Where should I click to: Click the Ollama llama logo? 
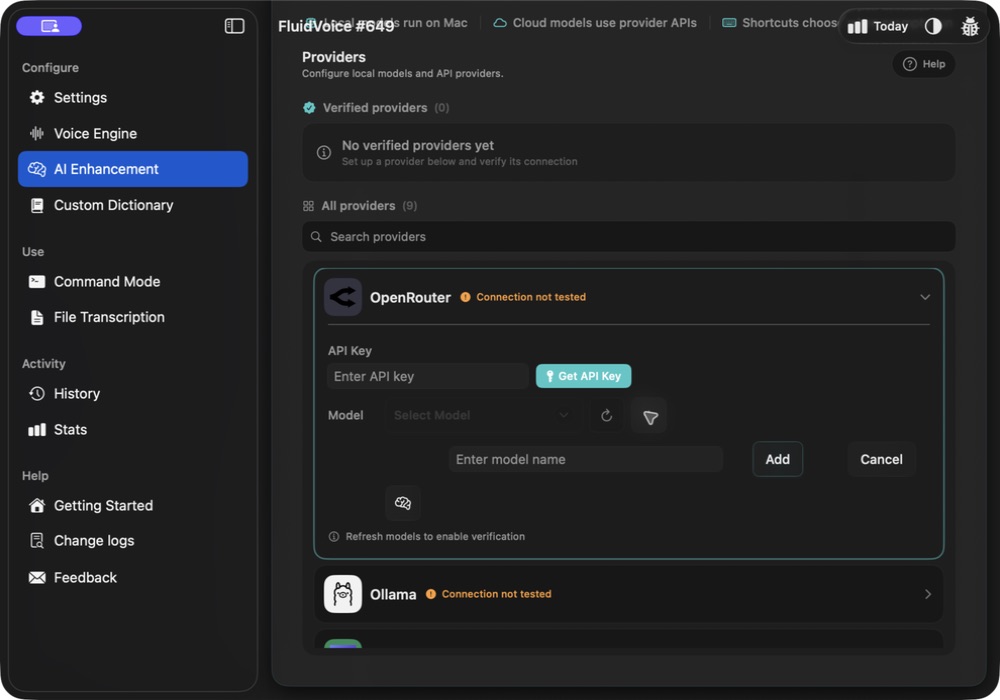pyautogui.click(x=342, y=594)
